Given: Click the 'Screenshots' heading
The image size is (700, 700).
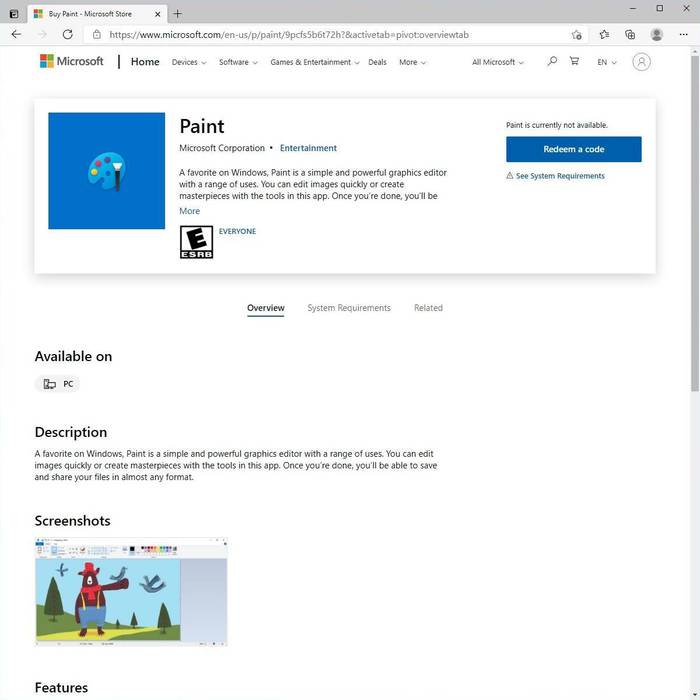Looking at the screenshot, I should click(72, 521).
